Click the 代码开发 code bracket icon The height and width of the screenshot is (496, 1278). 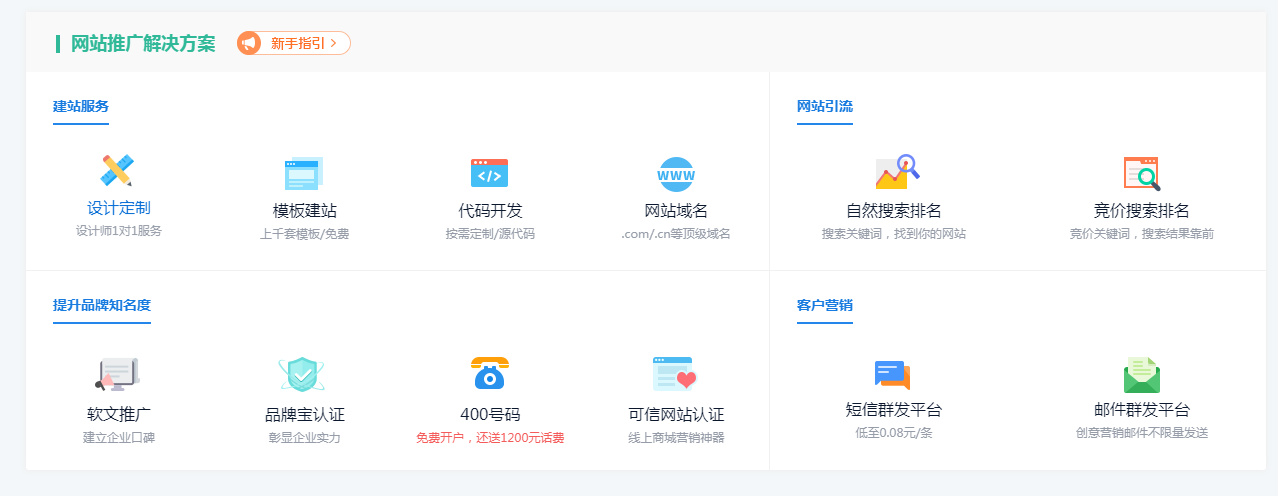pos(490,174)
